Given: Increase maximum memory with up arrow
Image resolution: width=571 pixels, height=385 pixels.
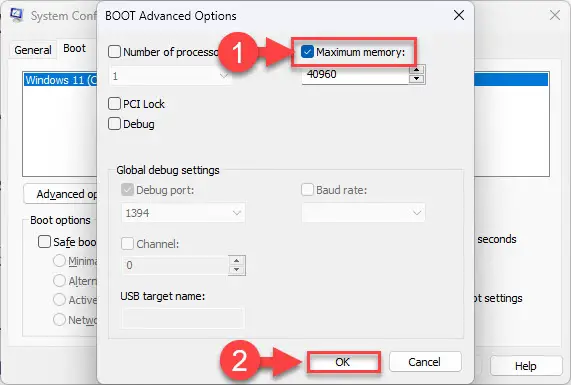Looking at the screenshot, I should click(x=416, y=70).
